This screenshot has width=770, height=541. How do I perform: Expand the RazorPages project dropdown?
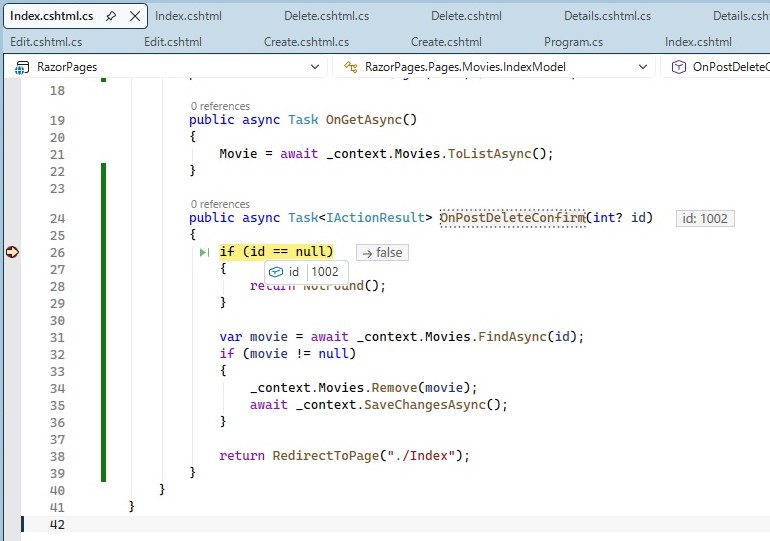click(x=315, y=67)
